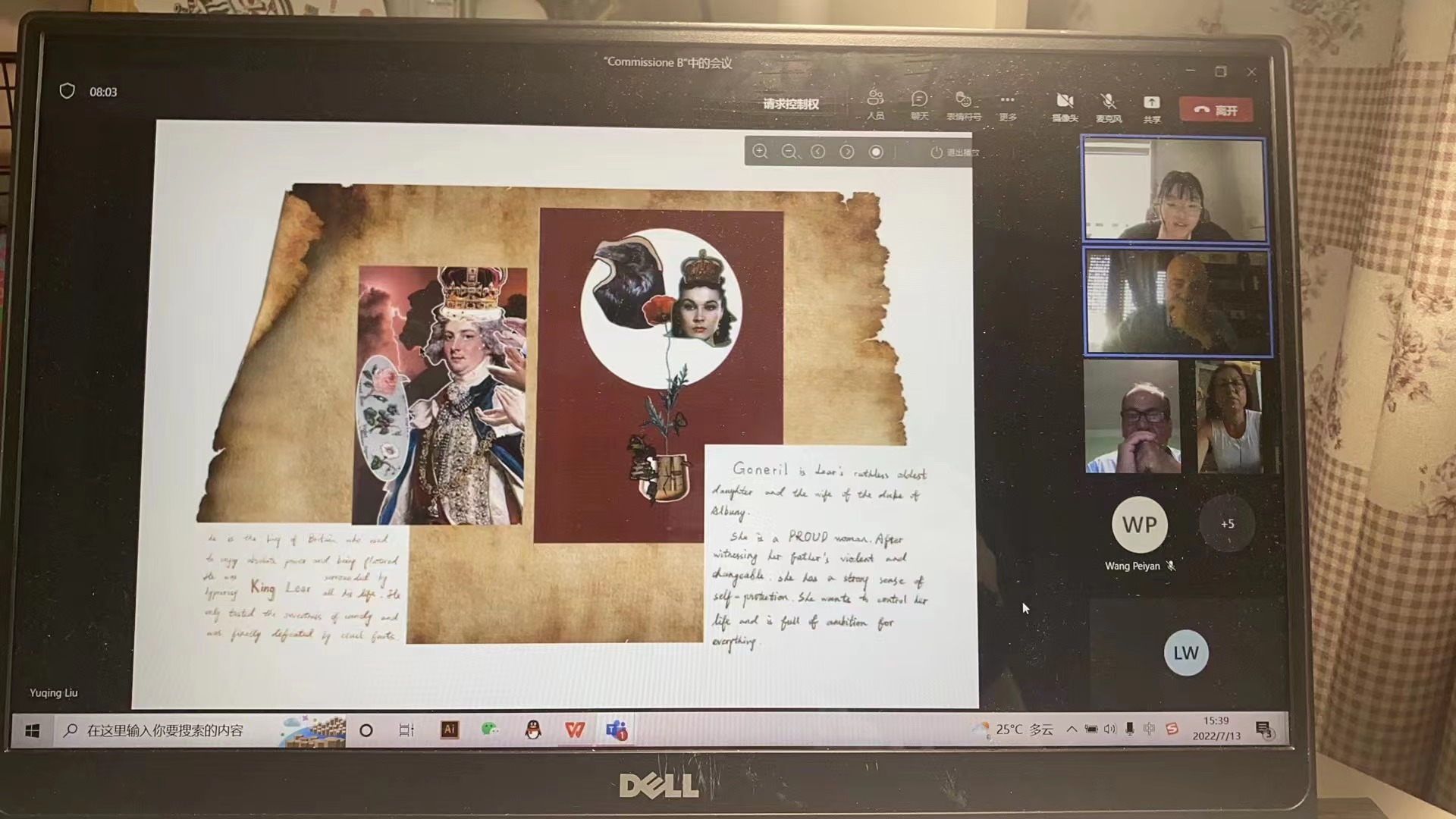Image resolution: width=1456 pixels, height=819 pixels.
Task: Open the 更多 more options menu
Action: (1008, 106)
